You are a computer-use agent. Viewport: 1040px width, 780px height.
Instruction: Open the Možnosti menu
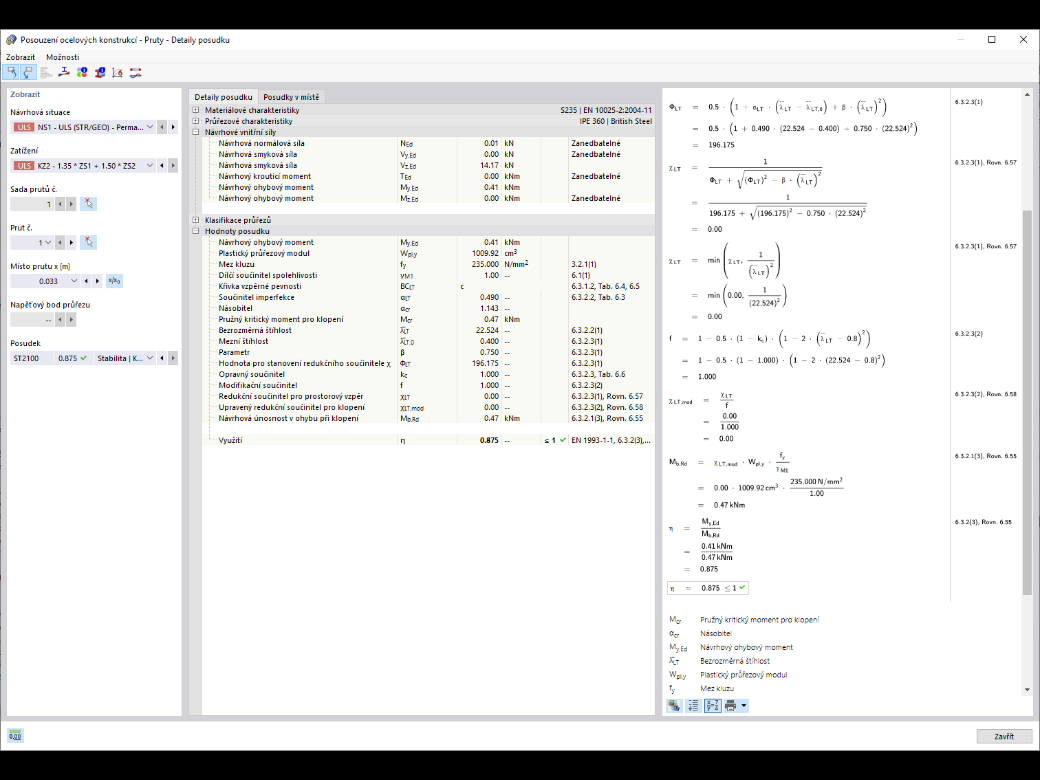[62, 57]
